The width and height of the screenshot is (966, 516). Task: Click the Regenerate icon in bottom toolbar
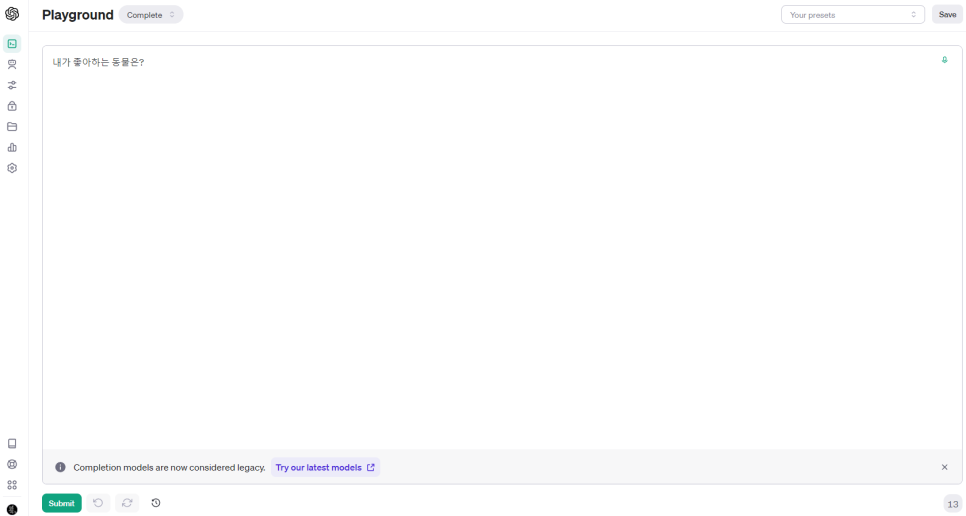[127, 503]
